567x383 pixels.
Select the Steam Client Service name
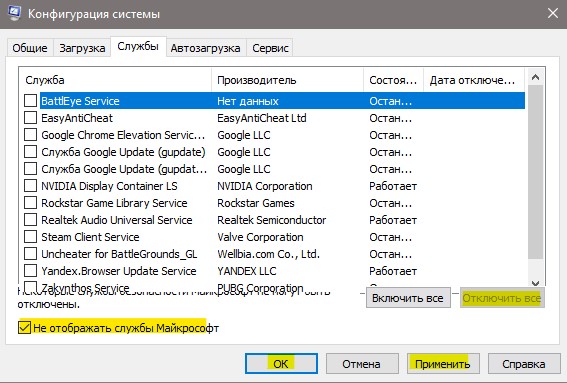(90, 237)
